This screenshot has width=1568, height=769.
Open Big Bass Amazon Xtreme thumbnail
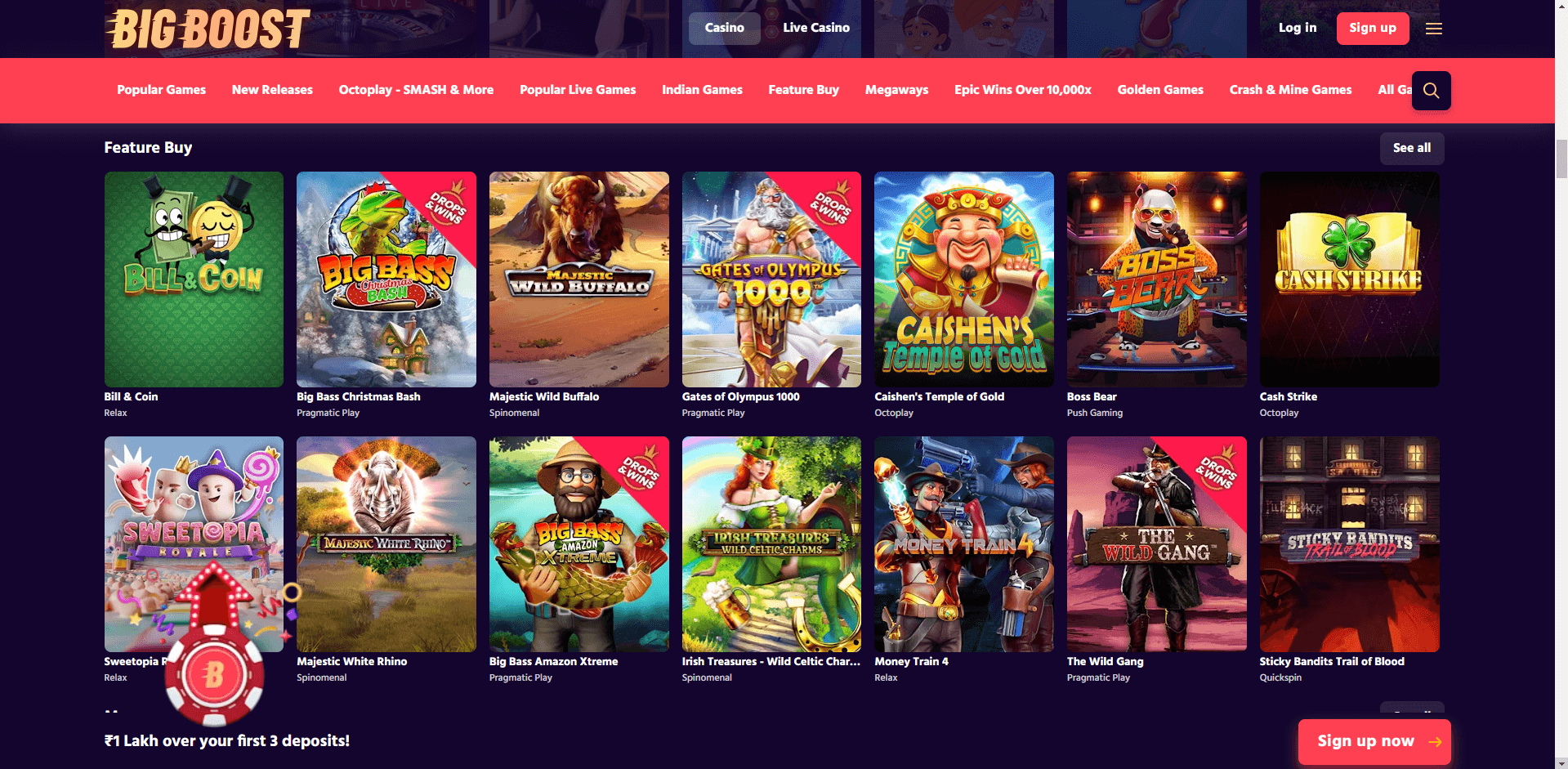(x=579, y=544)
